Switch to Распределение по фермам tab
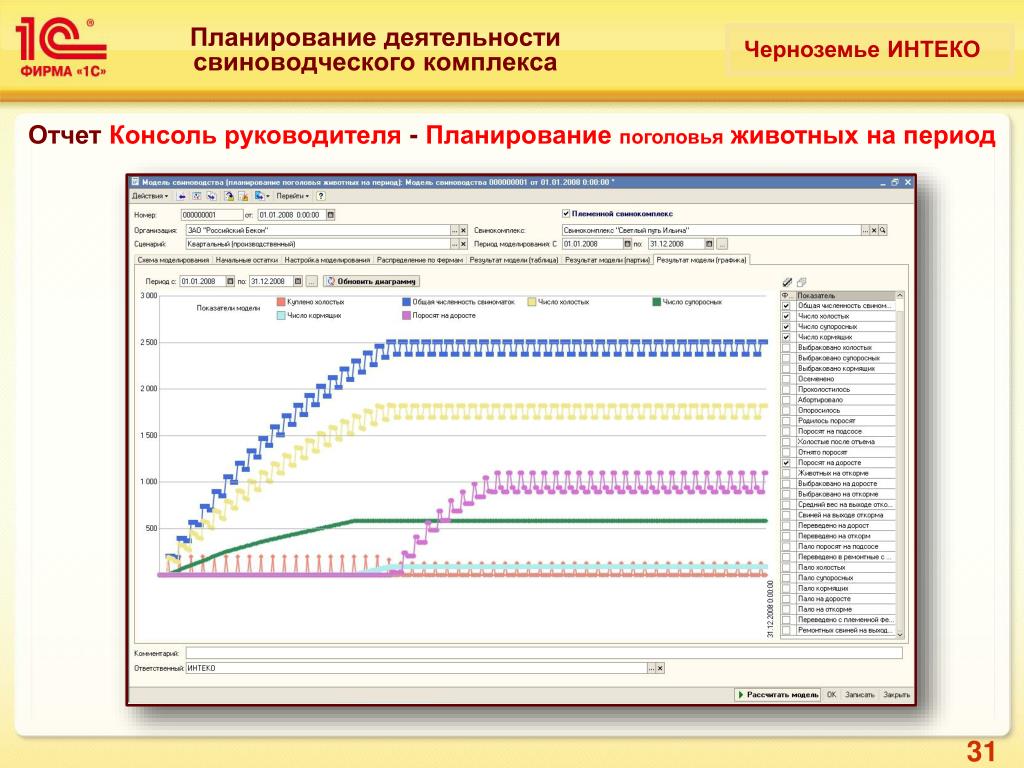 point(420,260)
